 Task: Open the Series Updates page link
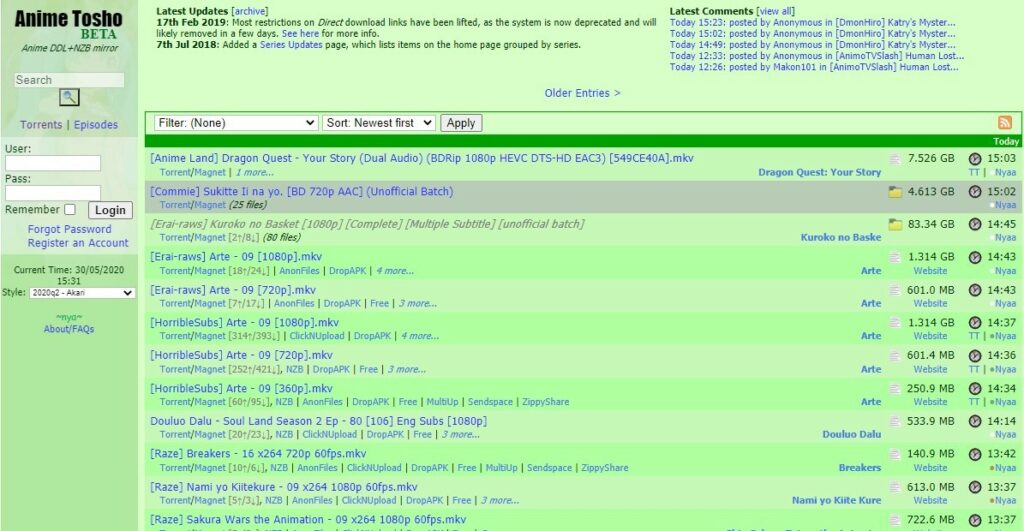[291, 45]
